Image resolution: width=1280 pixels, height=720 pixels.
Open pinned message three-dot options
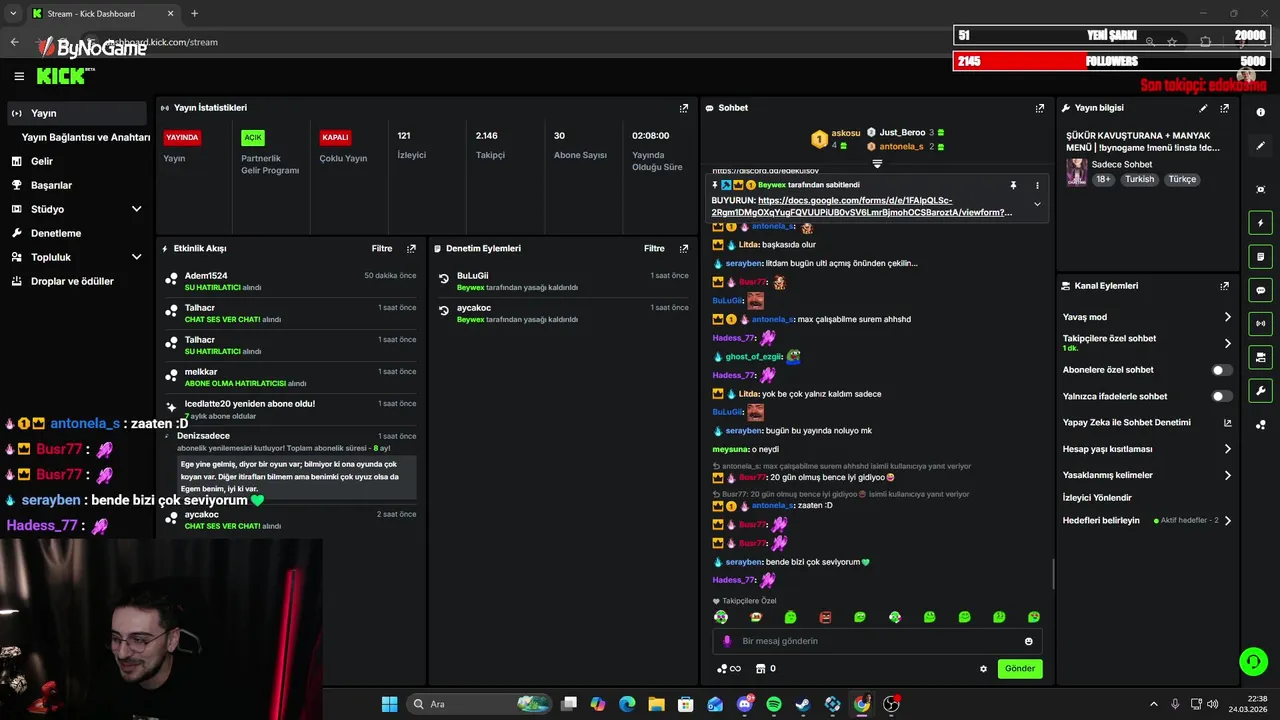[1037, 185]
